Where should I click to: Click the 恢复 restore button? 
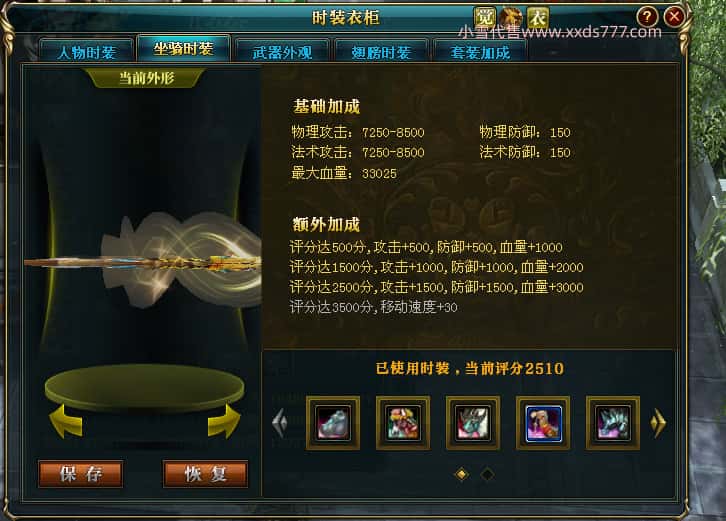206,474
